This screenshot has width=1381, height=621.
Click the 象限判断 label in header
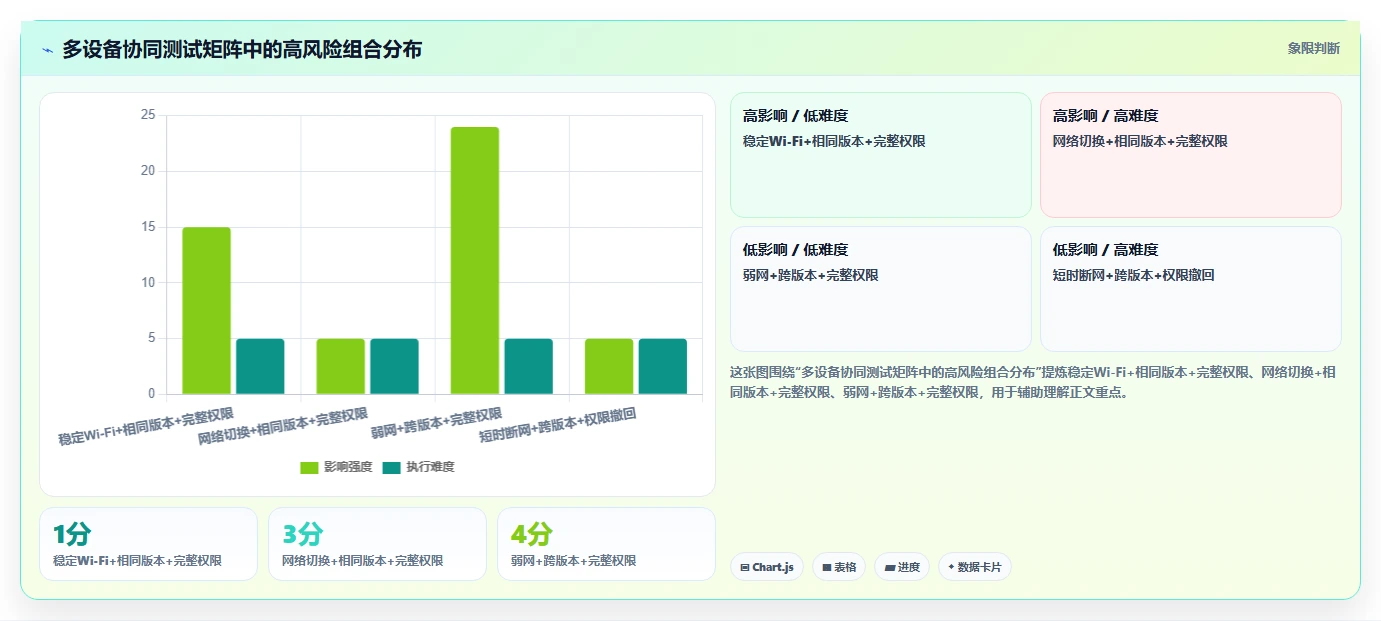point(1313,48)
